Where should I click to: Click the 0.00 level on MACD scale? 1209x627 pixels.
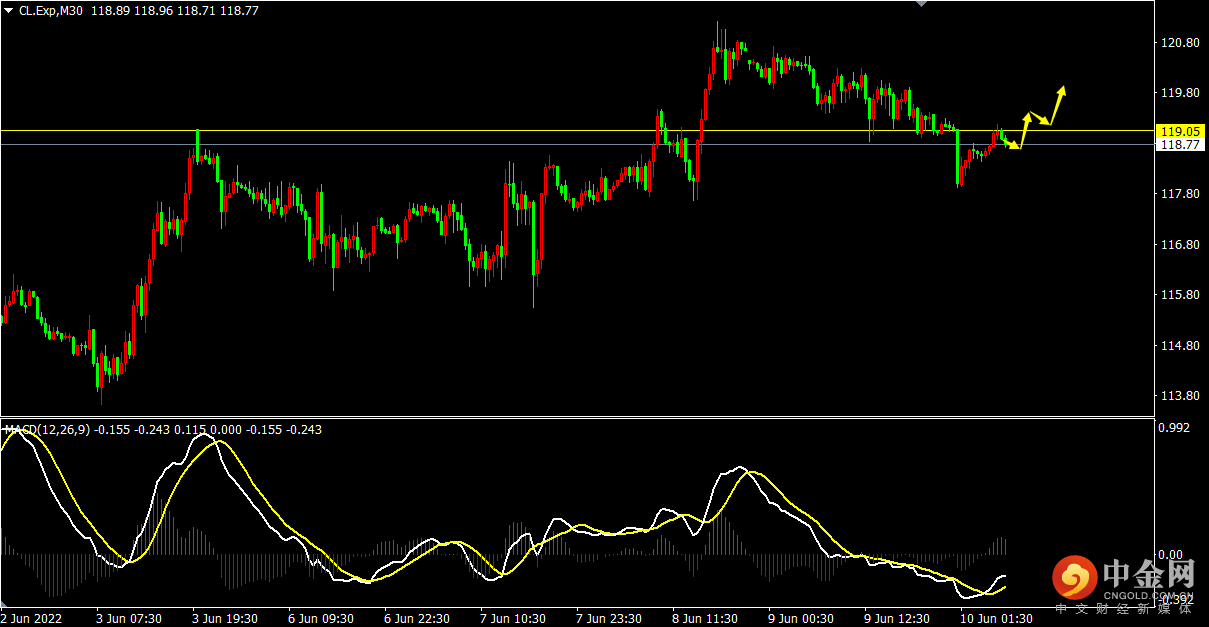pos(1169,554)
